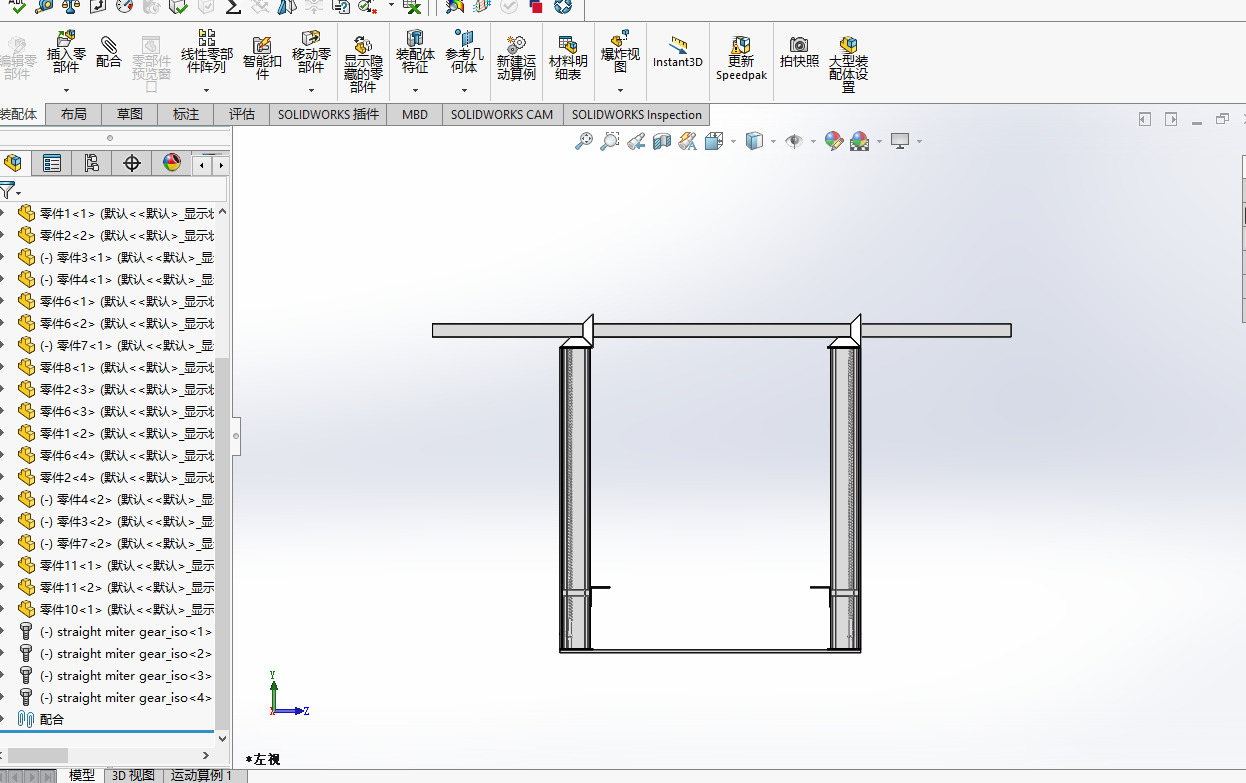Open Move Component dropdown arrow

(311, 90)
